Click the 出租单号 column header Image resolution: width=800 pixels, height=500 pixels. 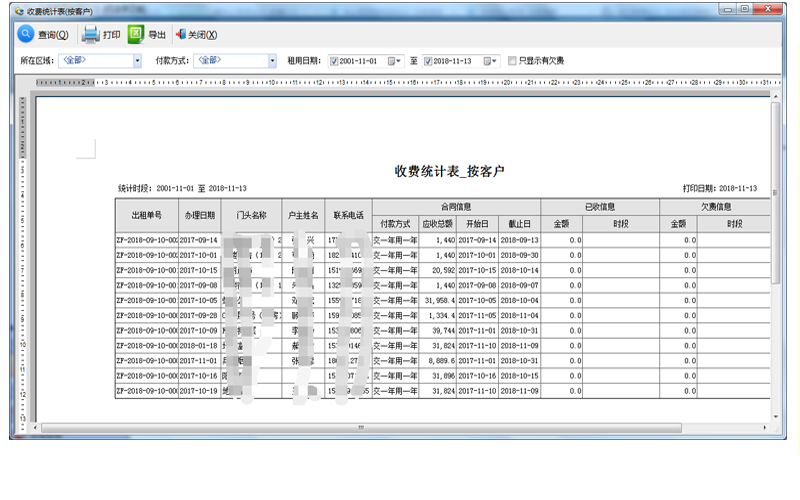coord(146,215)
